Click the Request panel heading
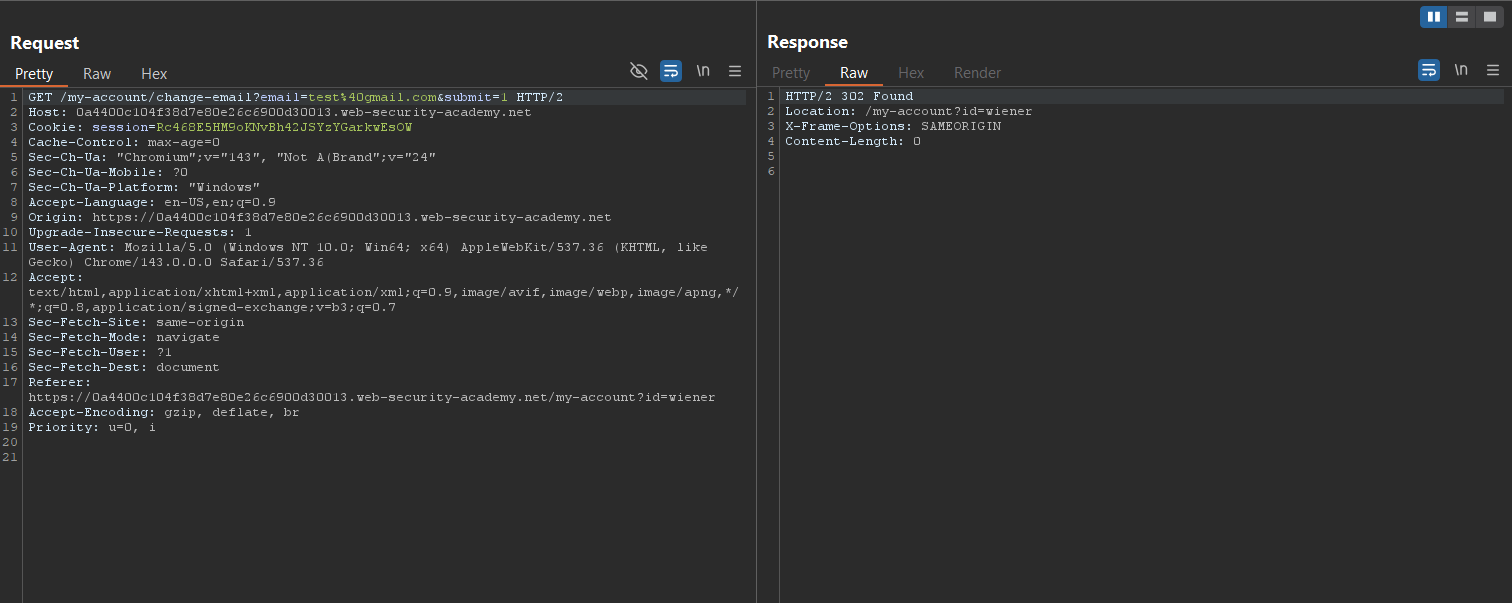The image size is (1512, 603). coord(45,43)
